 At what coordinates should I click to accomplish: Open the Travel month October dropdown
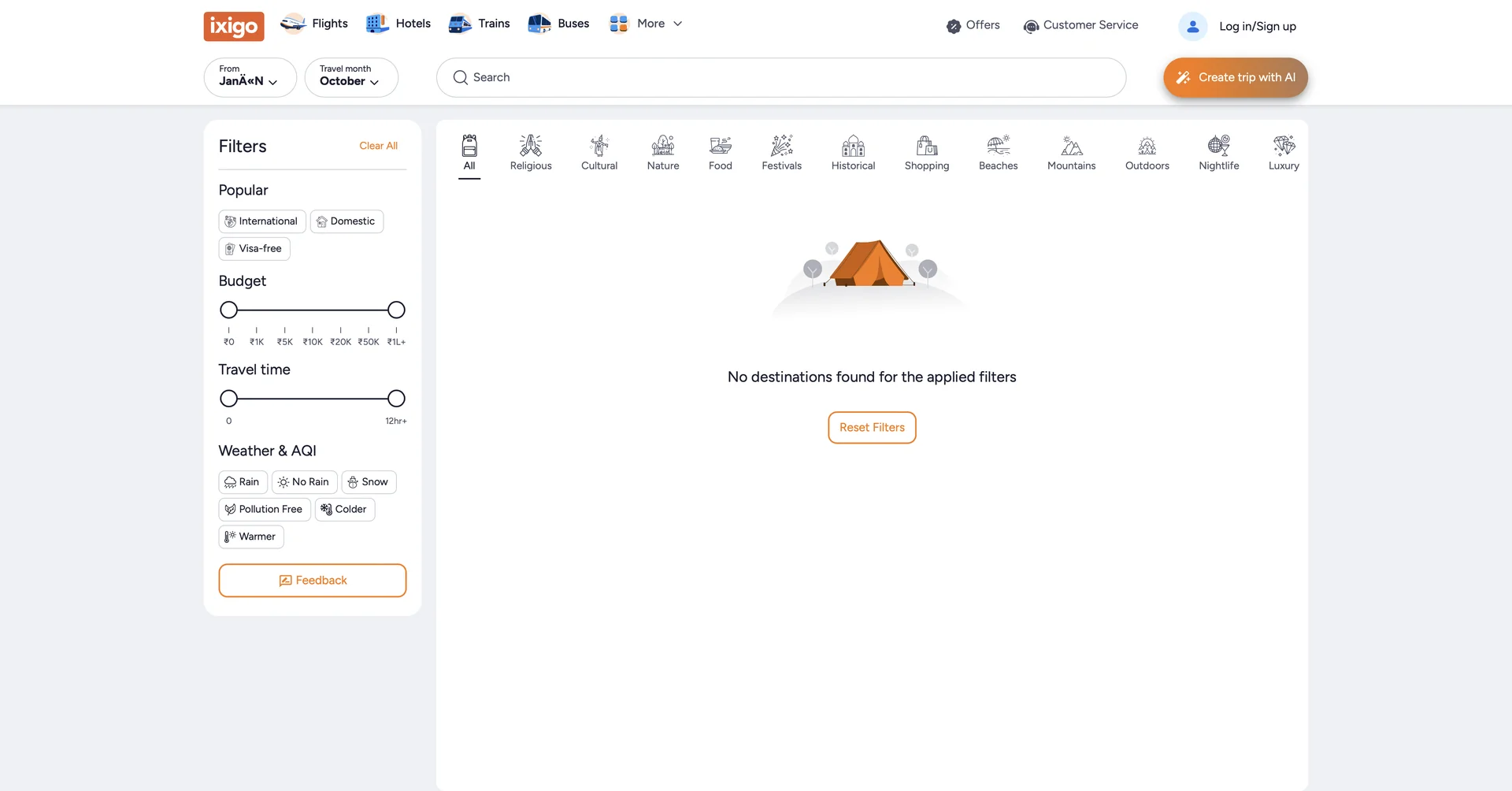(351, 77)
